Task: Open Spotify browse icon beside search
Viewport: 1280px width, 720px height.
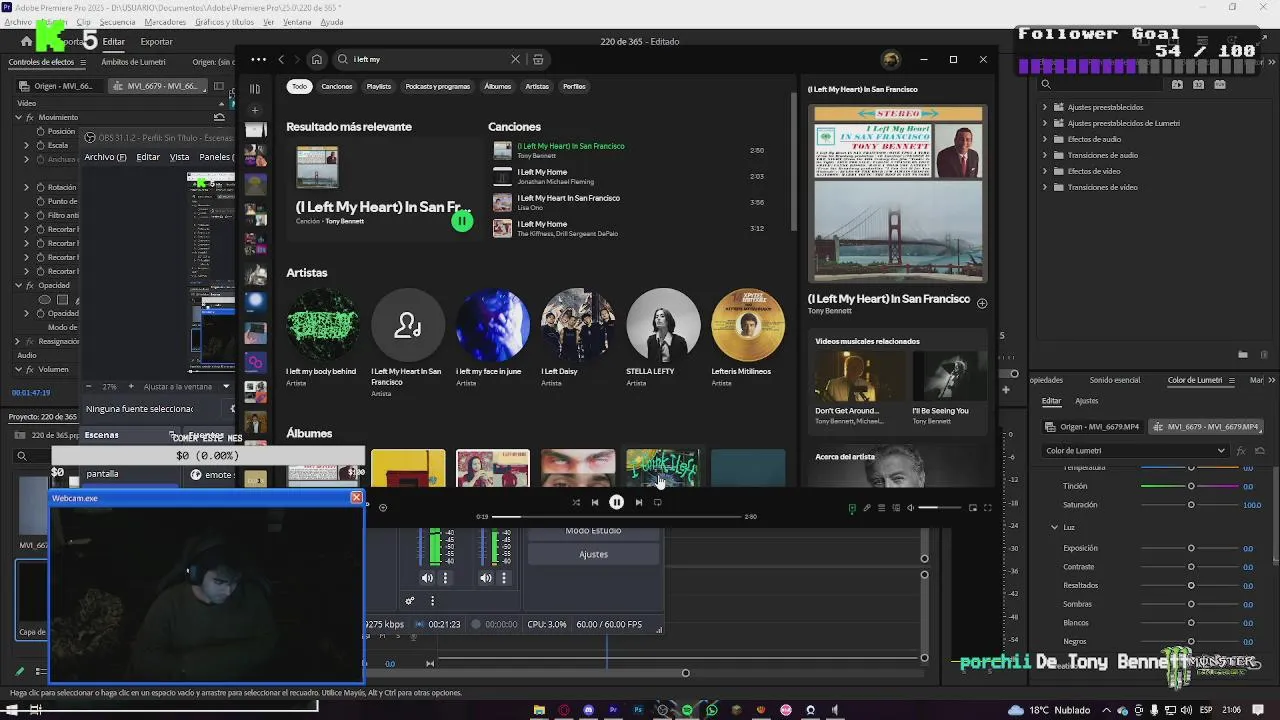Action: click(x=537, y=59)
